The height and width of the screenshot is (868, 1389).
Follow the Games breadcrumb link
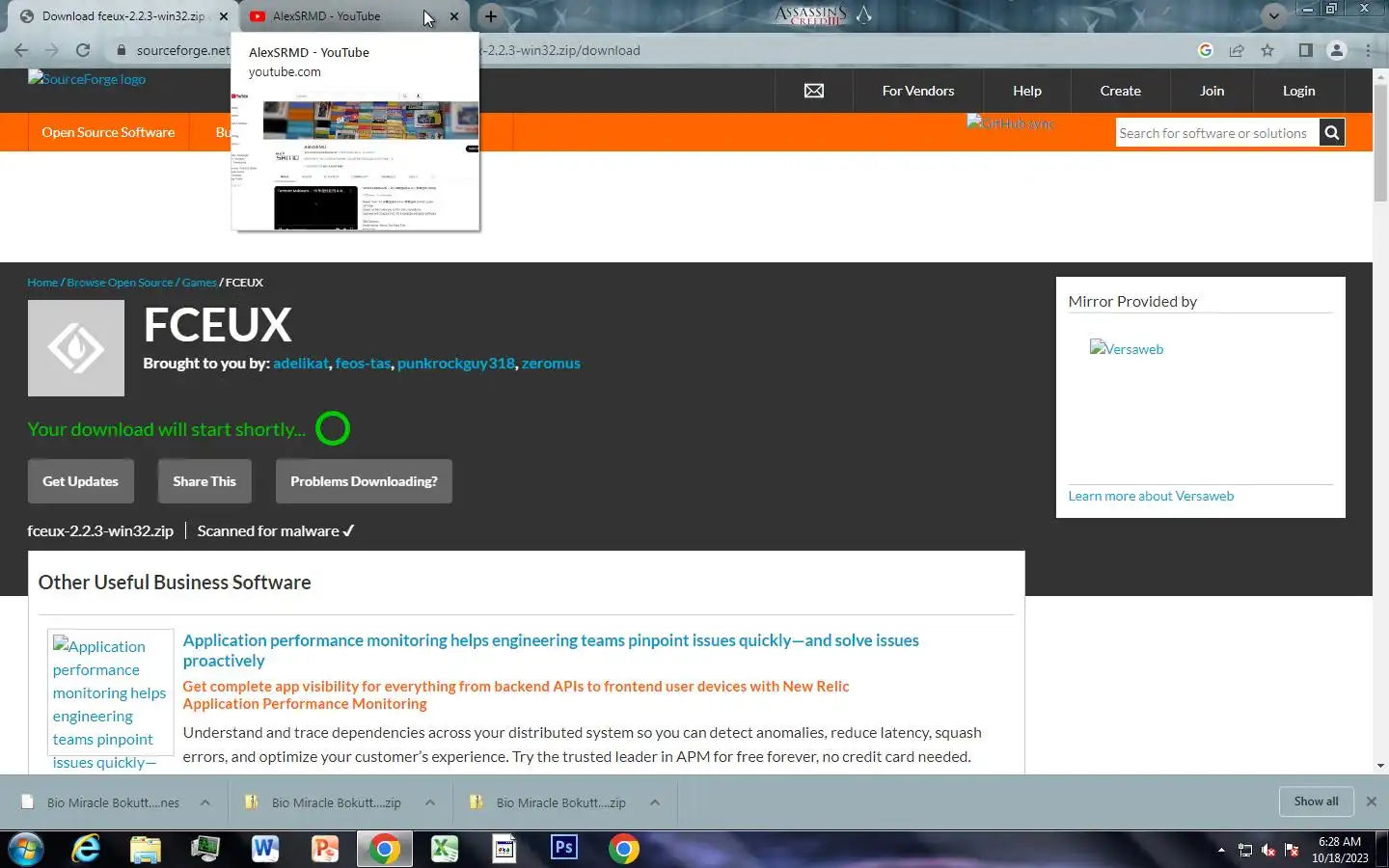[199, 283]
